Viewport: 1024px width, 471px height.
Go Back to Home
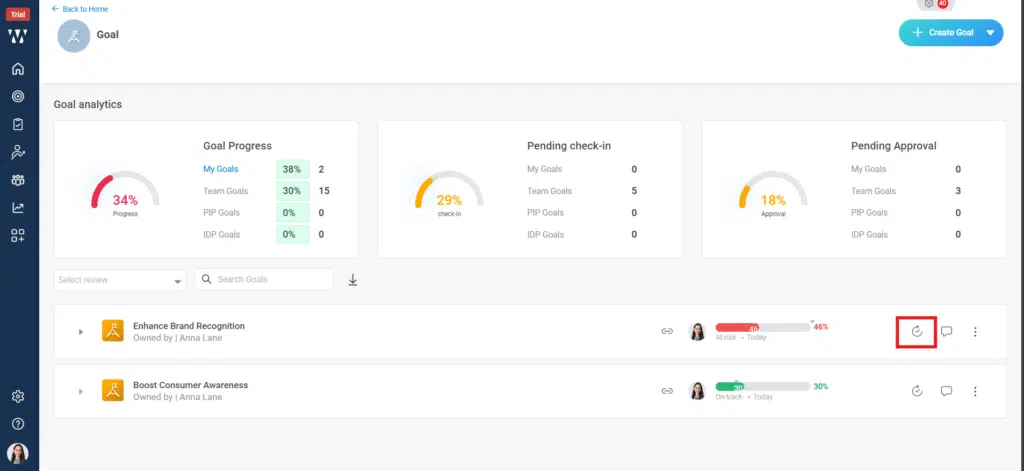80,9
